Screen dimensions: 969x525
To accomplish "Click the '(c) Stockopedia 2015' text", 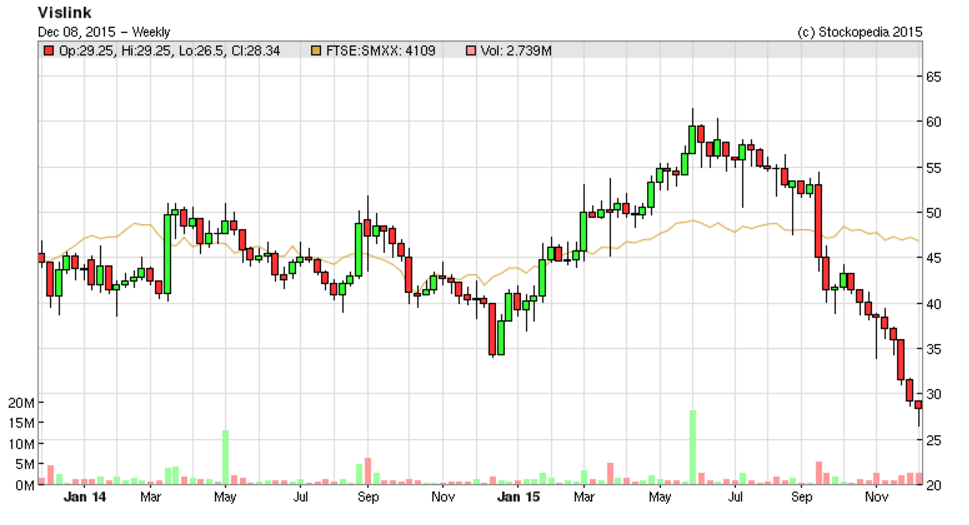I will pos(860,32).
